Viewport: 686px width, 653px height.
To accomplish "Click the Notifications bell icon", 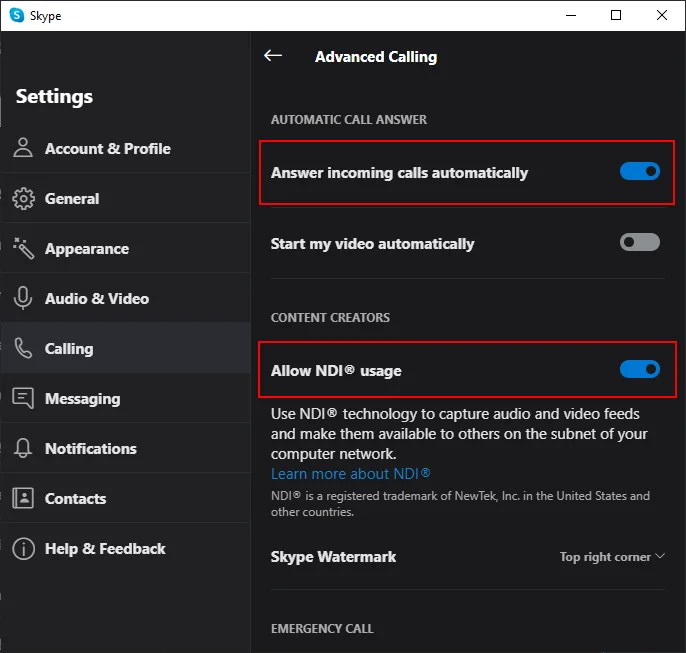I will point(23,448).
